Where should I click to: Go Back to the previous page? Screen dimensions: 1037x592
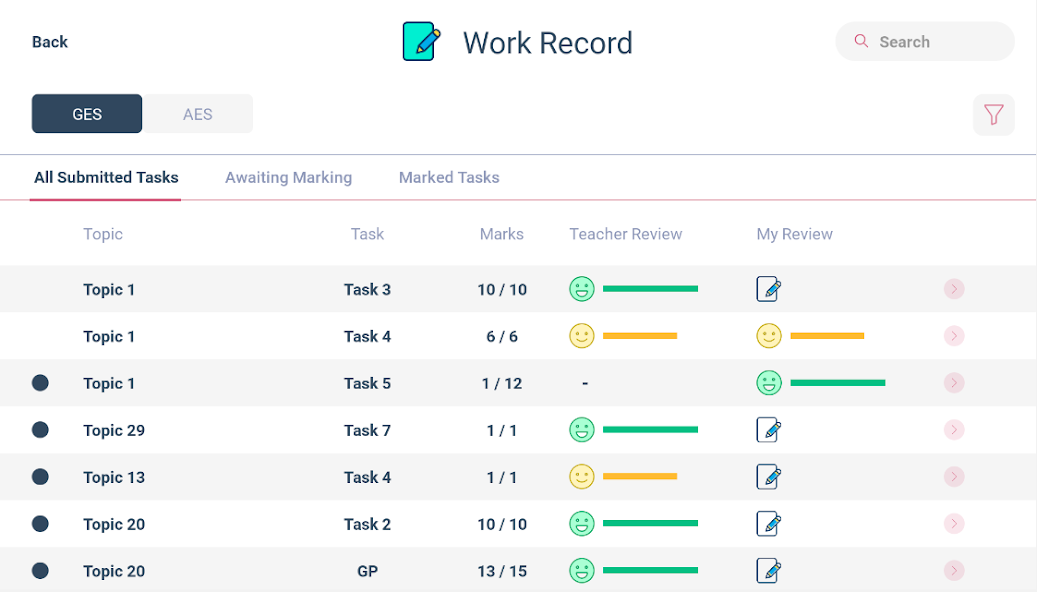[x=50, y=42]
